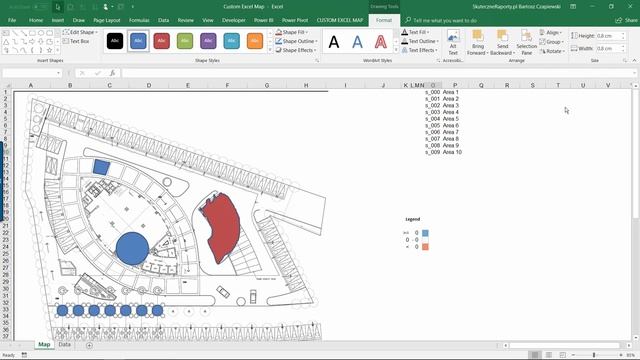Open Group dropdown in Arrange group

click(x=551, y=42)
